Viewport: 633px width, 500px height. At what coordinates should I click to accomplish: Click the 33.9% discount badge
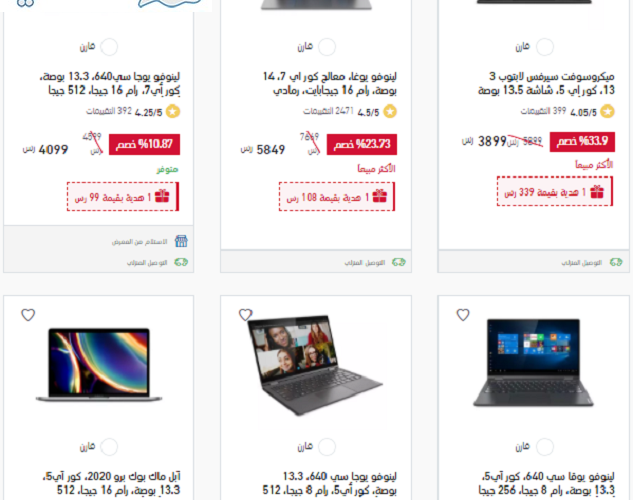point(582,142)
